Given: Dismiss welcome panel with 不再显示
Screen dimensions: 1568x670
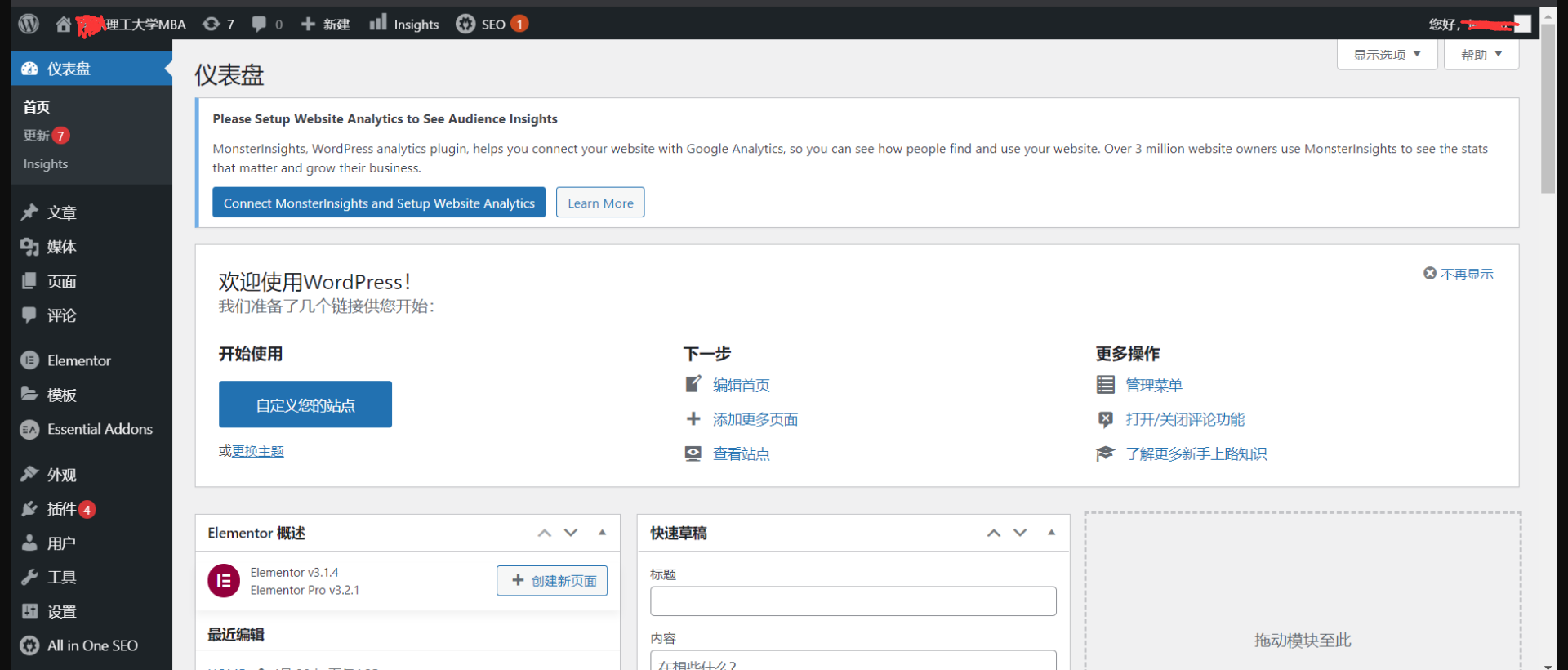Looking at the screenshot, I should pyautogui.click(x=1459, y=274).
